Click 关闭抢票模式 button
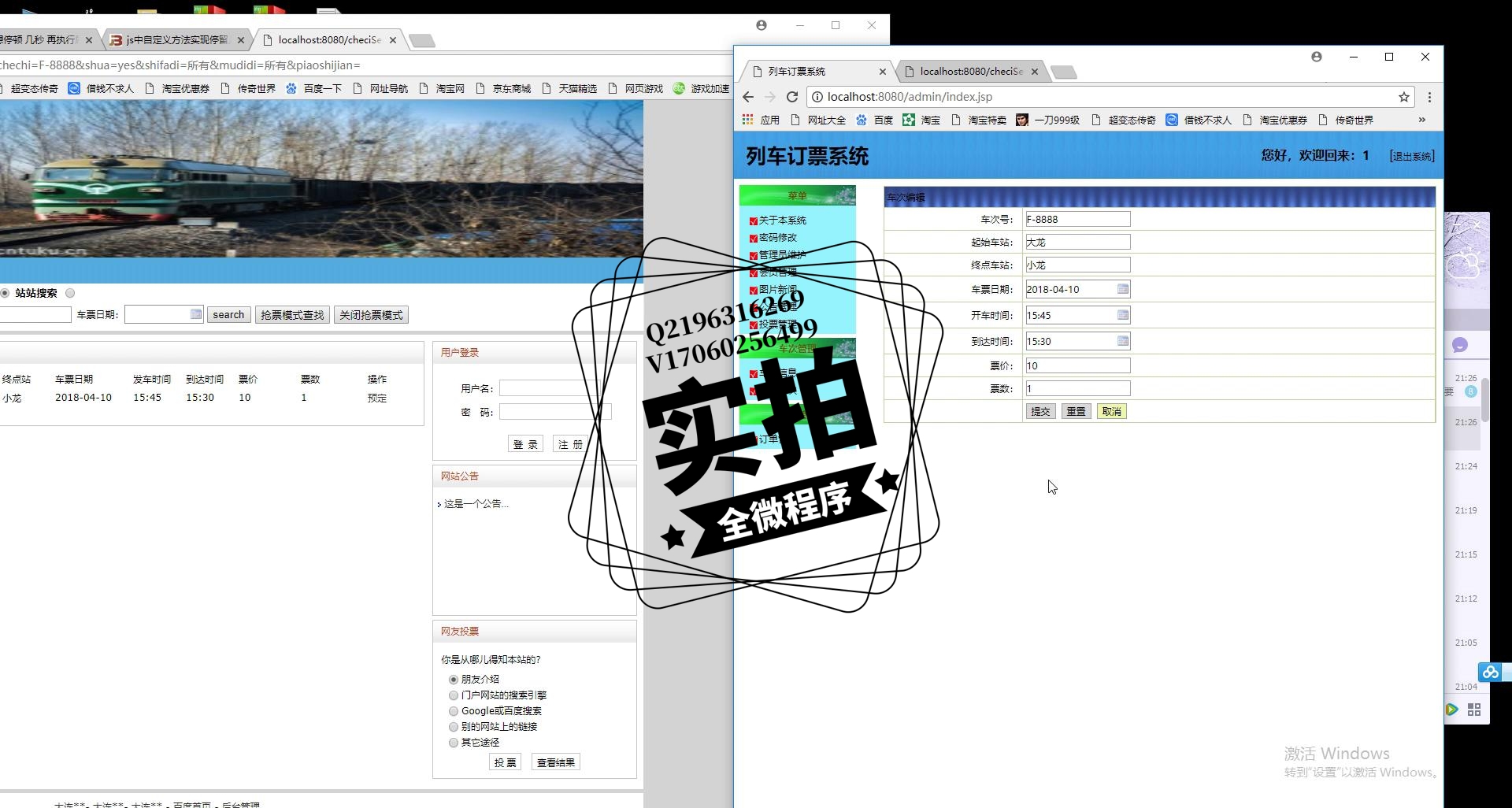 (x=371, y=314)
